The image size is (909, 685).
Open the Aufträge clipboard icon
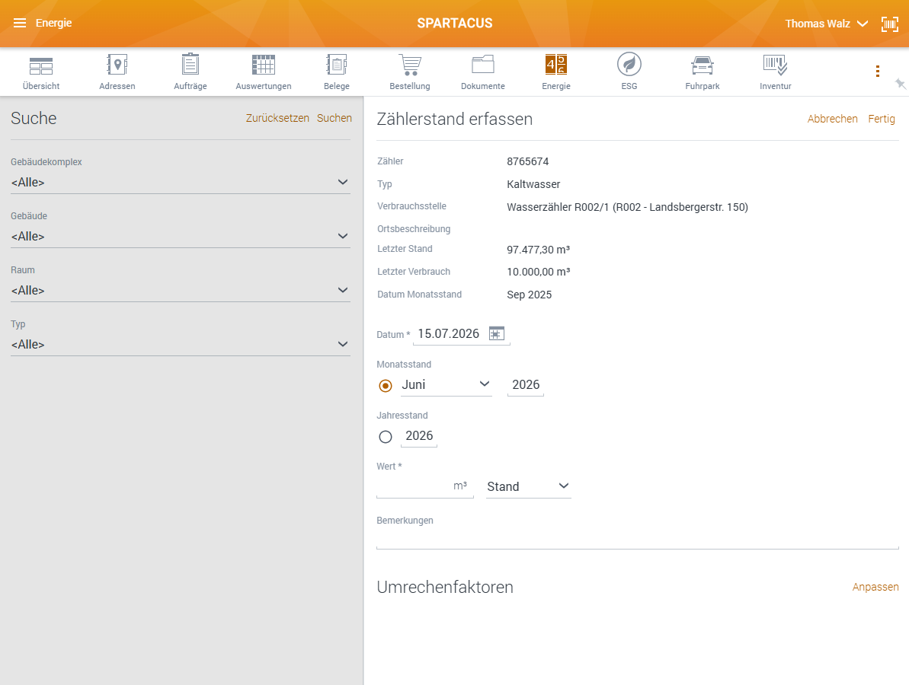pos(190,64)
